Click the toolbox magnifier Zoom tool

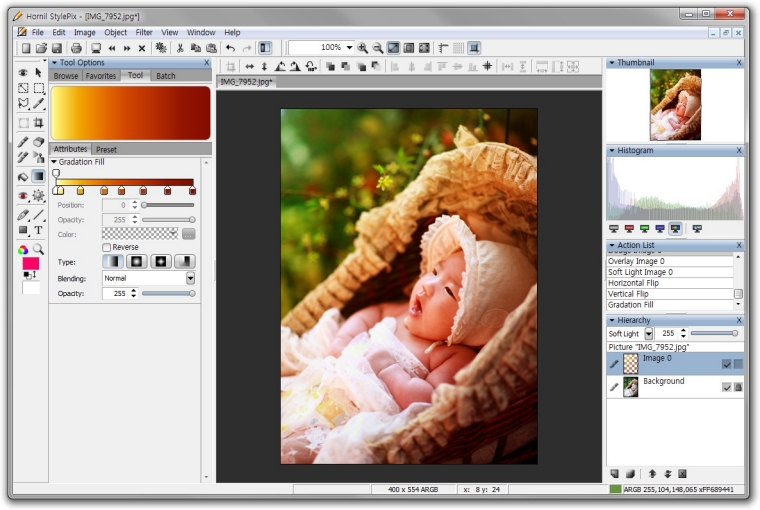pyautogui.click(x=38, y=249)
